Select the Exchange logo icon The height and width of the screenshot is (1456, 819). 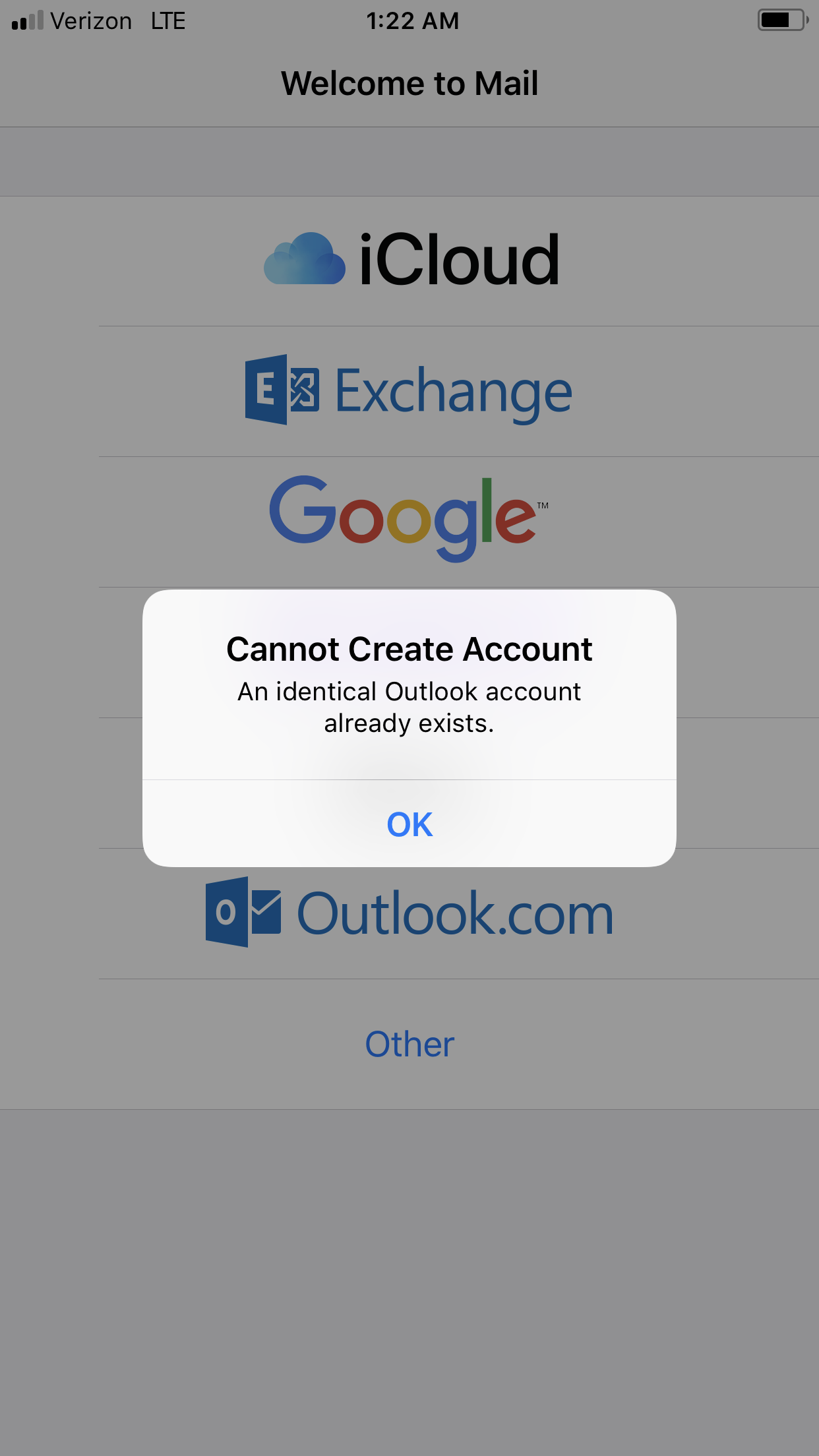coord(282,390)
